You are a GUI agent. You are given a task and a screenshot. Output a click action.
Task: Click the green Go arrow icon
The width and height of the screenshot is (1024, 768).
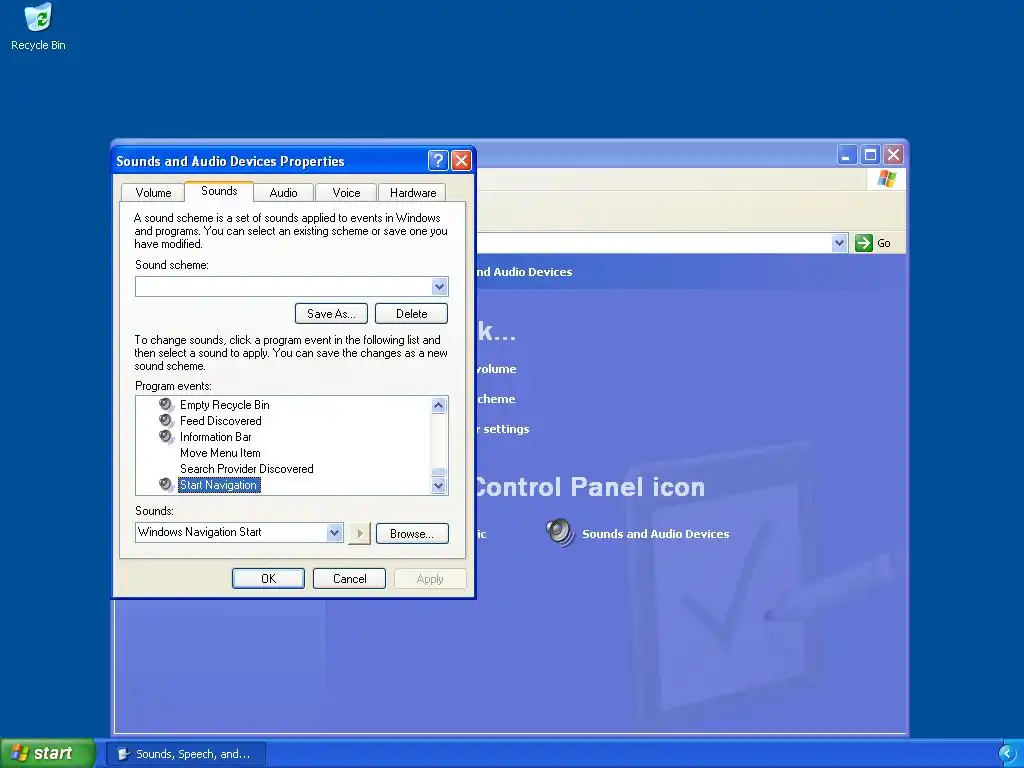pos(863,243)
